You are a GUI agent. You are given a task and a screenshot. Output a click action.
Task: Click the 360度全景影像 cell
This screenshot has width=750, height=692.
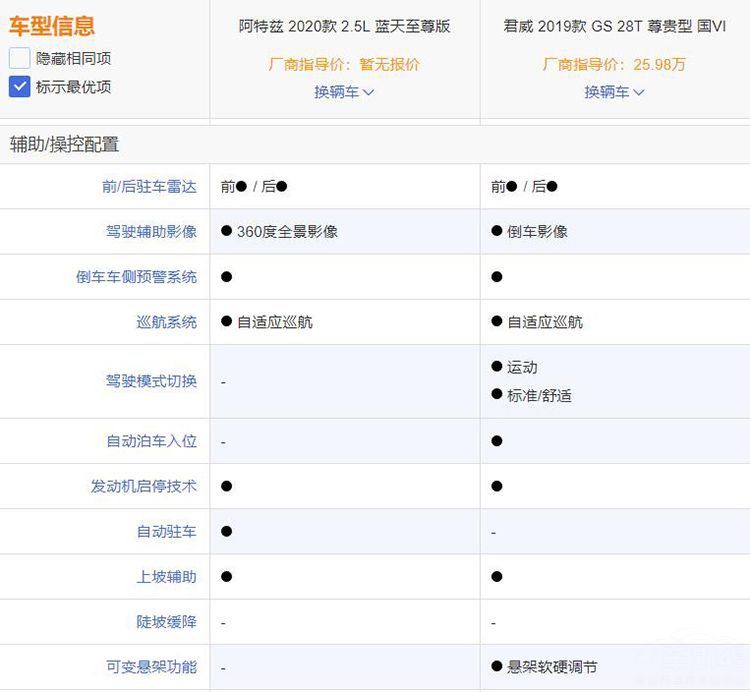click(280, 231)
